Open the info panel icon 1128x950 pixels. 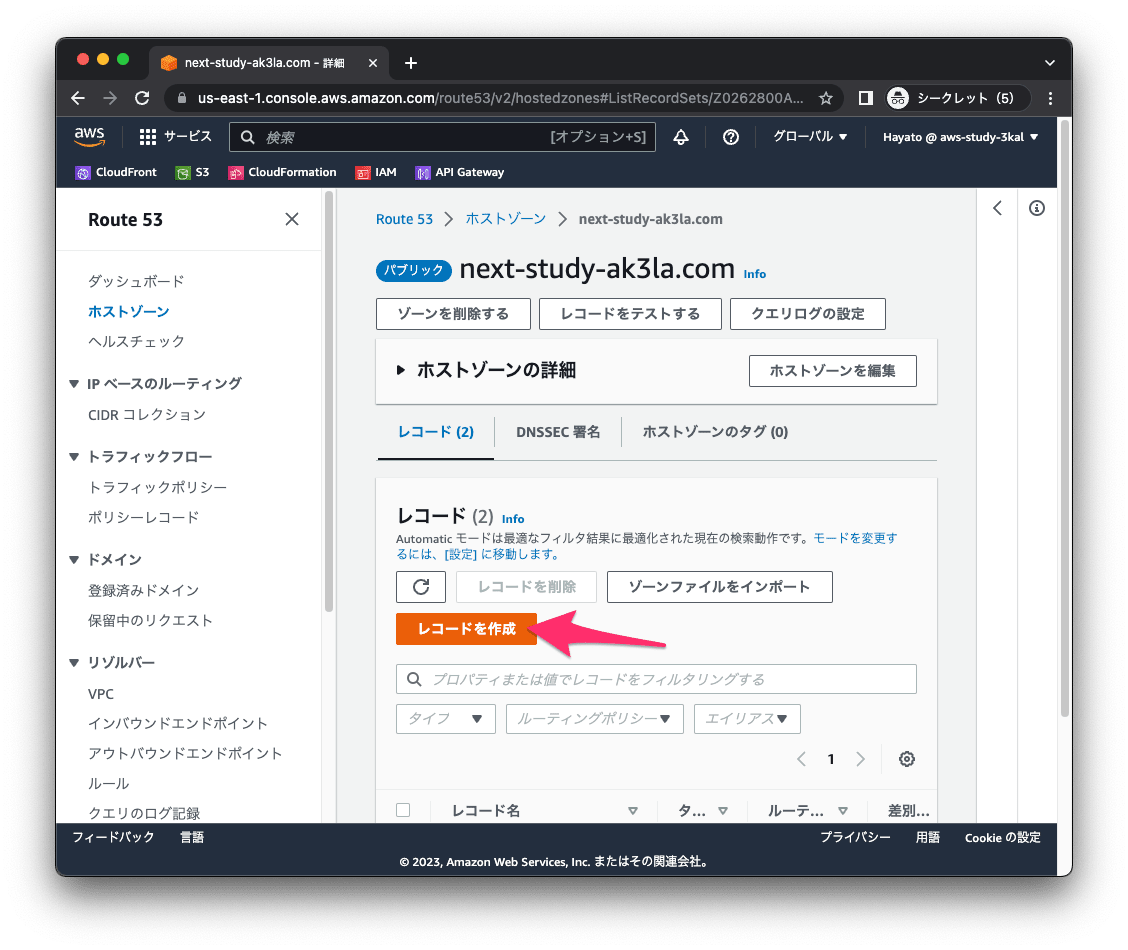click(x=1037, y=208)
